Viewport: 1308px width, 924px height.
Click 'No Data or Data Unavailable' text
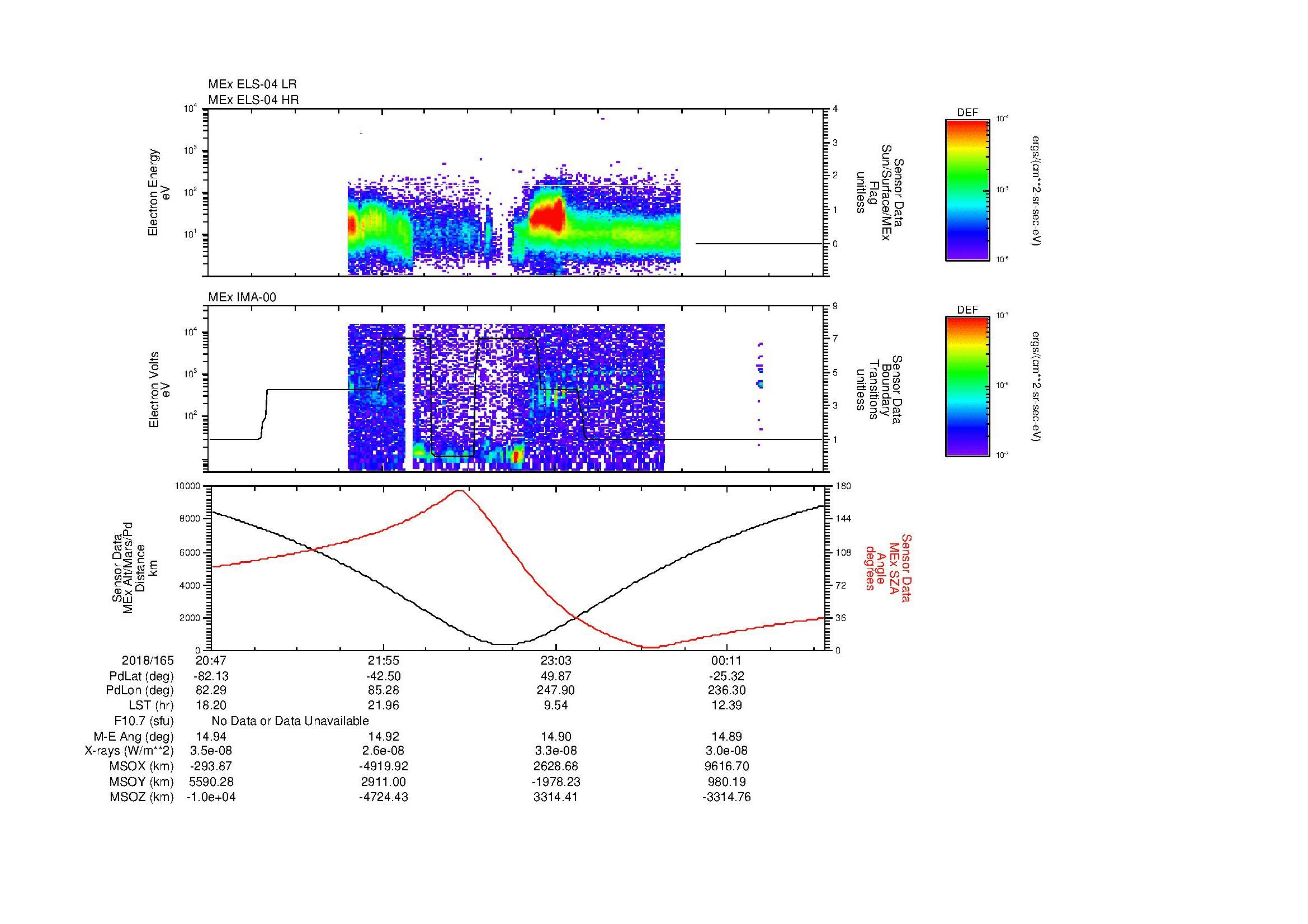(x=290, y=721)
